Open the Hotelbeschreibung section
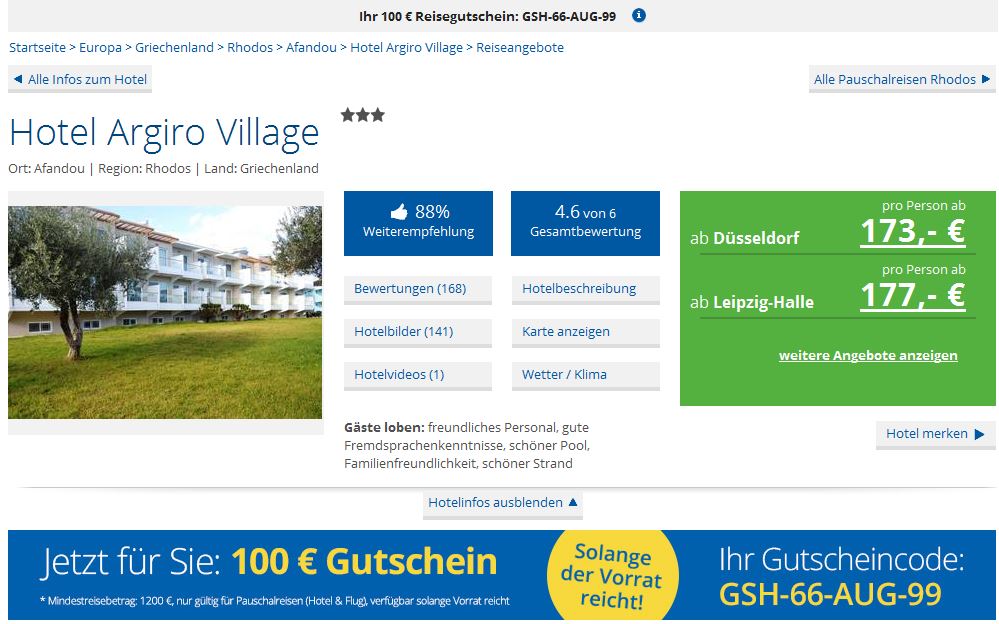The height and width of the screenshot is (624, 999). pyautogui.click(x=586, y=289)
